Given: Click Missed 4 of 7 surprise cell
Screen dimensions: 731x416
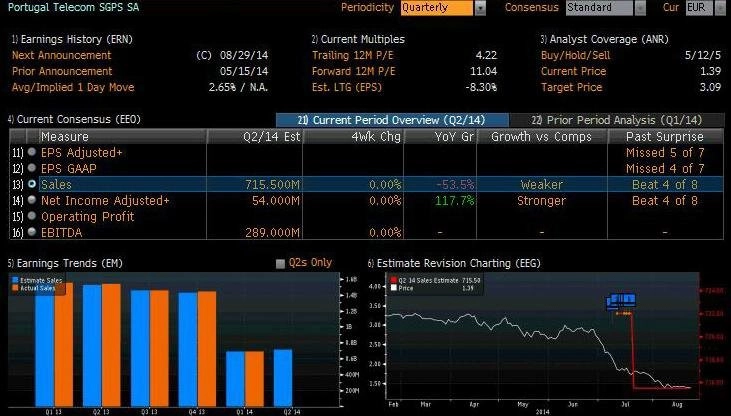Looking at the screenshot, I should (x=665, y=168).
